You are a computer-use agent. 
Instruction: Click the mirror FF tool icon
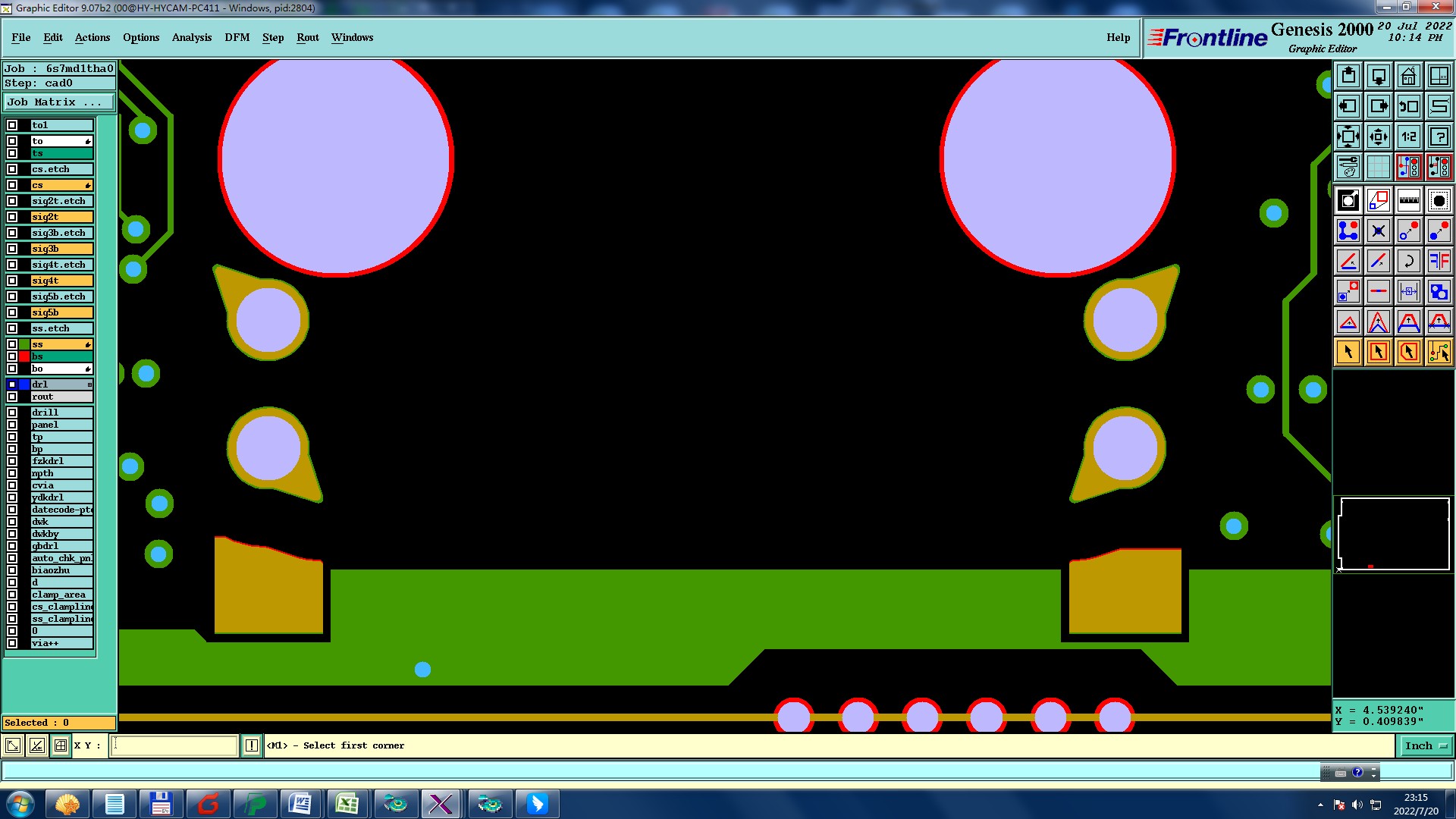coord(1439,262)
